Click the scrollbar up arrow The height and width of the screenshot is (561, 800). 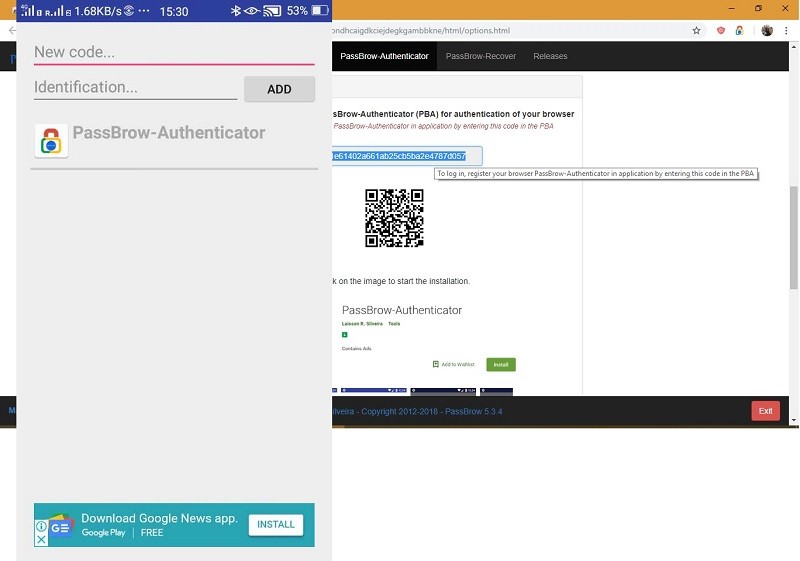pyautogui.click(x=794, y=46)
